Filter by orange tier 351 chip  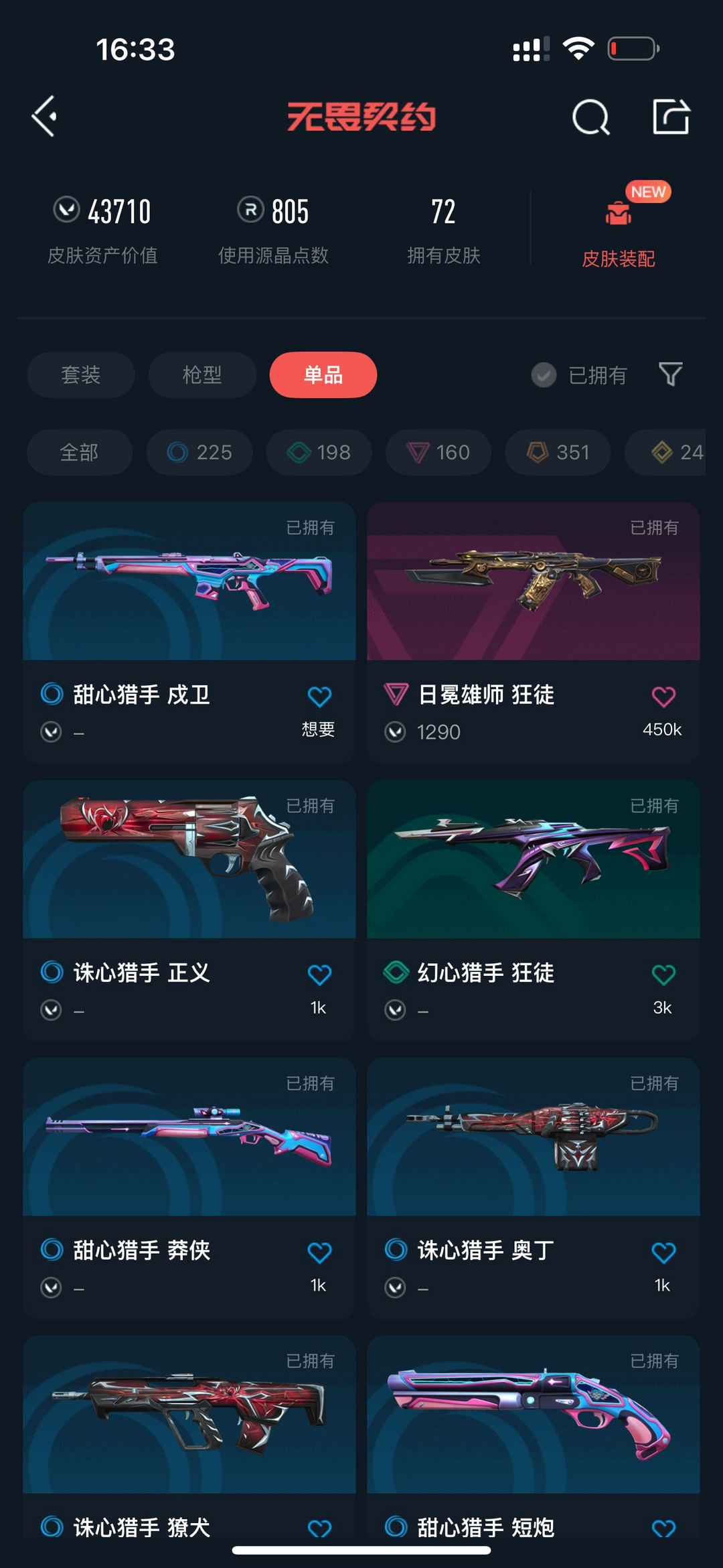(x=558, y=452)
